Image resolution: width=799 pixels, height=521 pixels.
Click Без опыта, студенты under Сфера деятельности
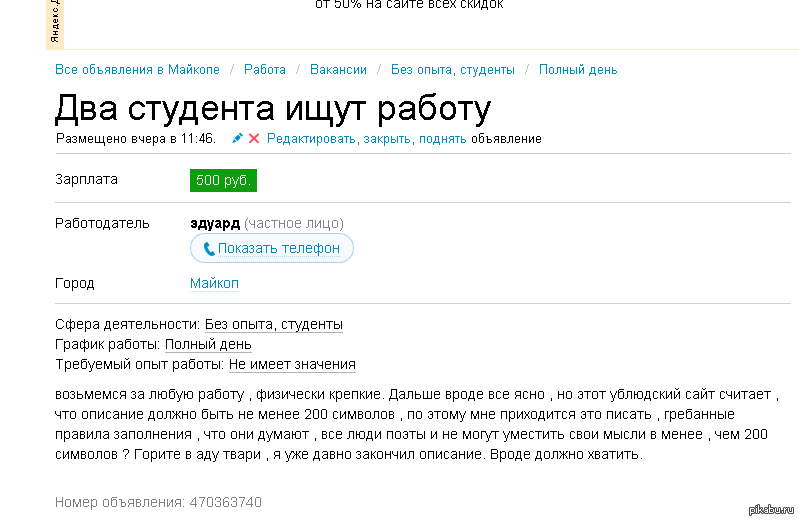pyautogui.click(x=273, y=325)
